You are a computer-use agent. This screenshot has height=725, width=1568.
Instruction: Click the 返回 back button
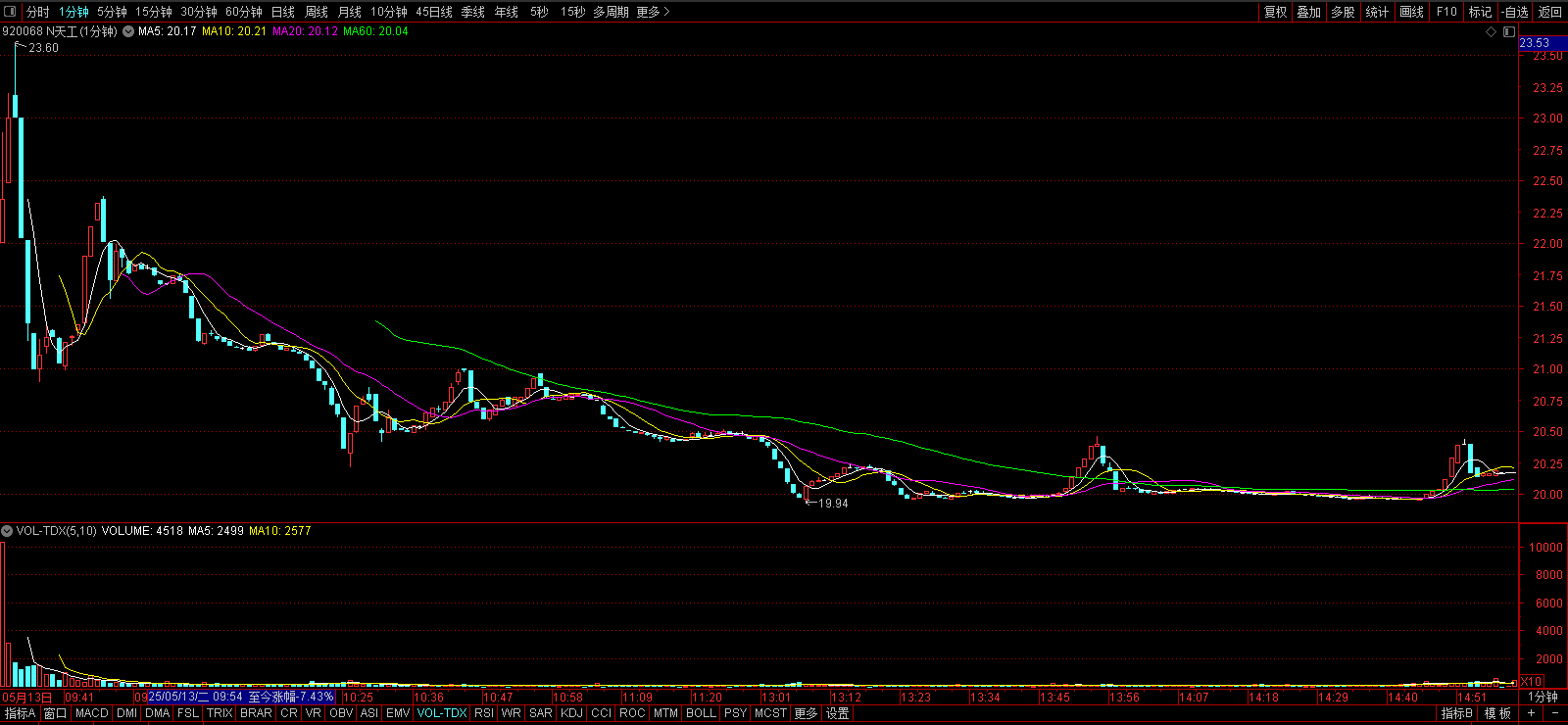point(1550,12)
